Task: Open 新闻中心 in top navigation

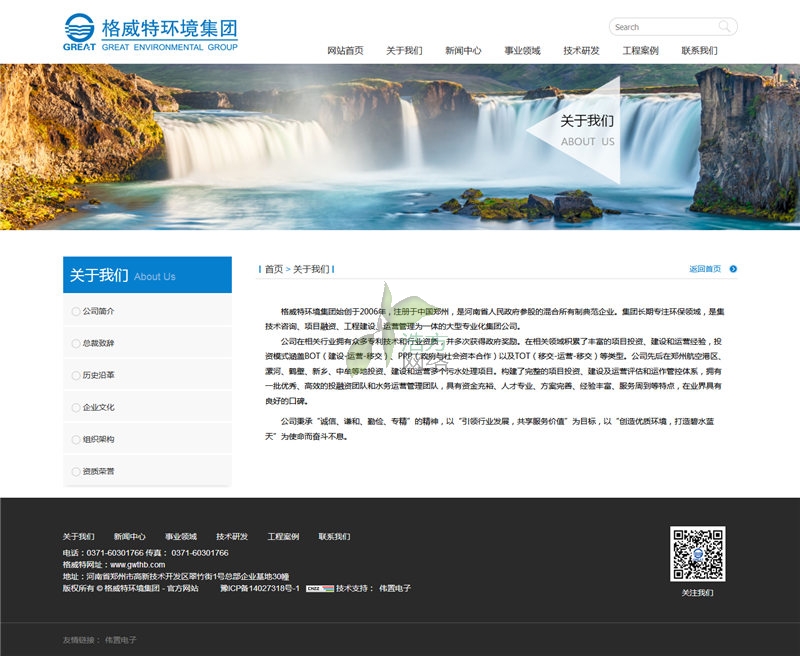Action: click(463, 50)
